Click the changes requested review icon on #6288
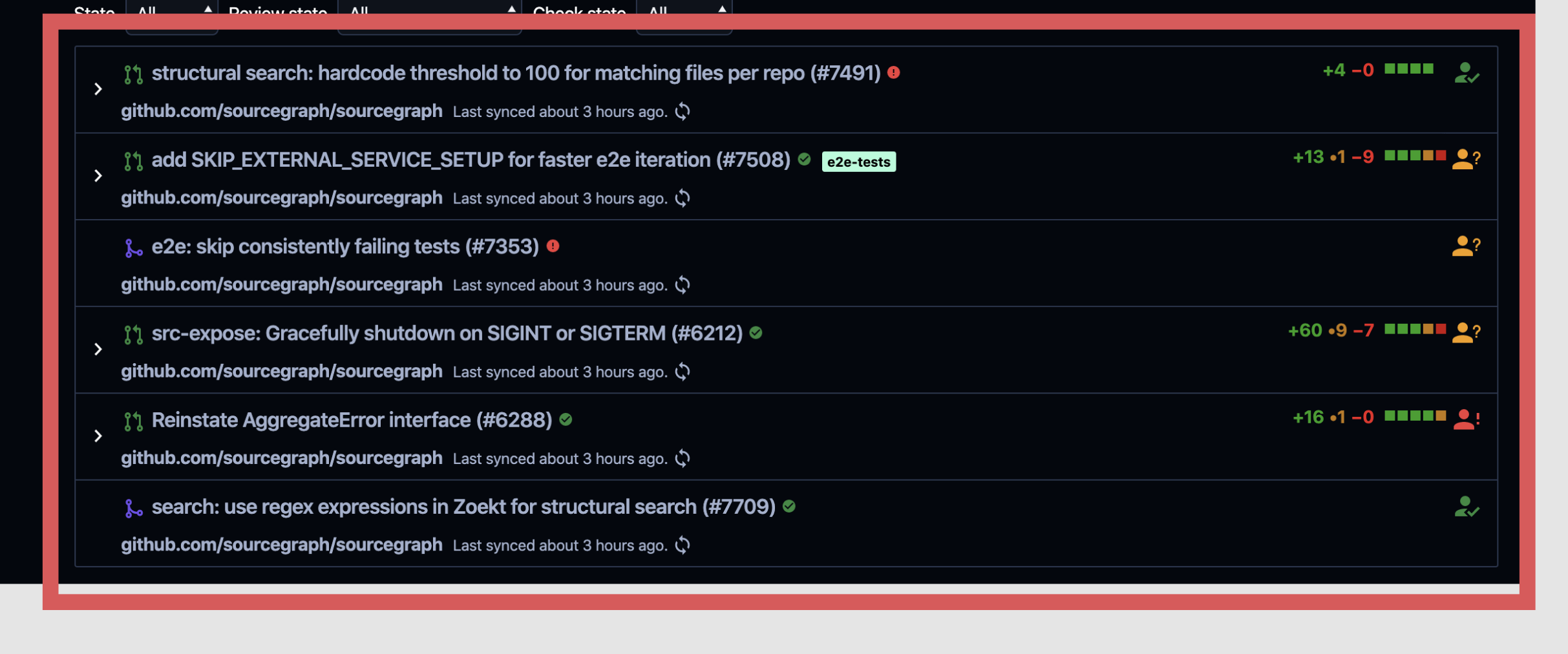Image resolution: width=1568 pixels, height=654 pixels. [1467, 419]
